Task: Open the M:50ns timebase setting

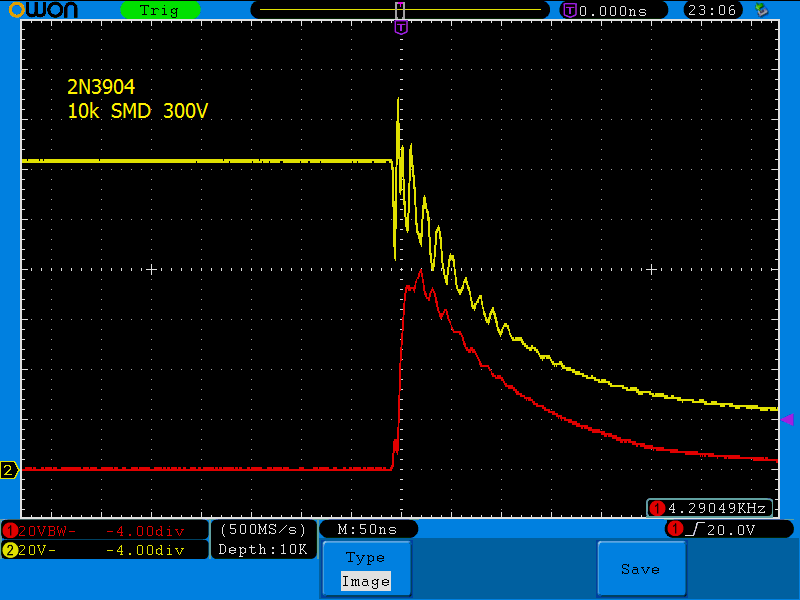Action: click(x=368, y=529)
